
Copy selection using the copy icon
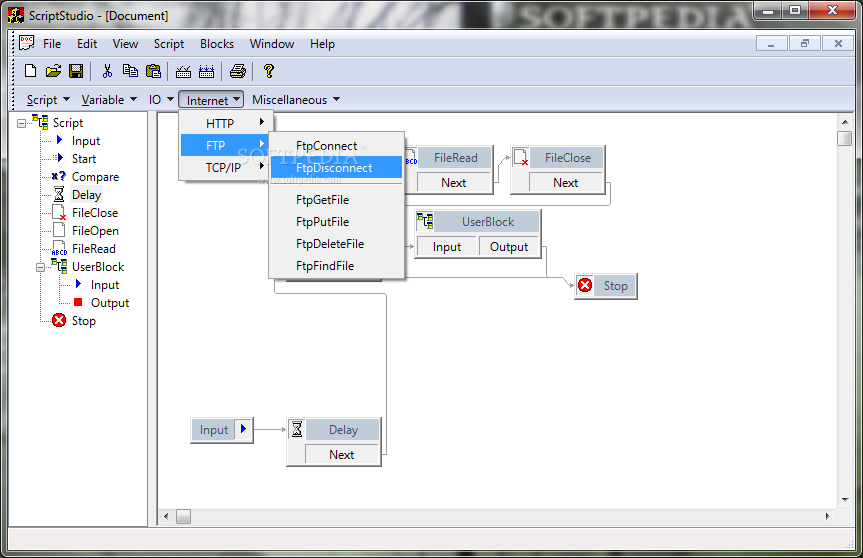tap(130, 71)
